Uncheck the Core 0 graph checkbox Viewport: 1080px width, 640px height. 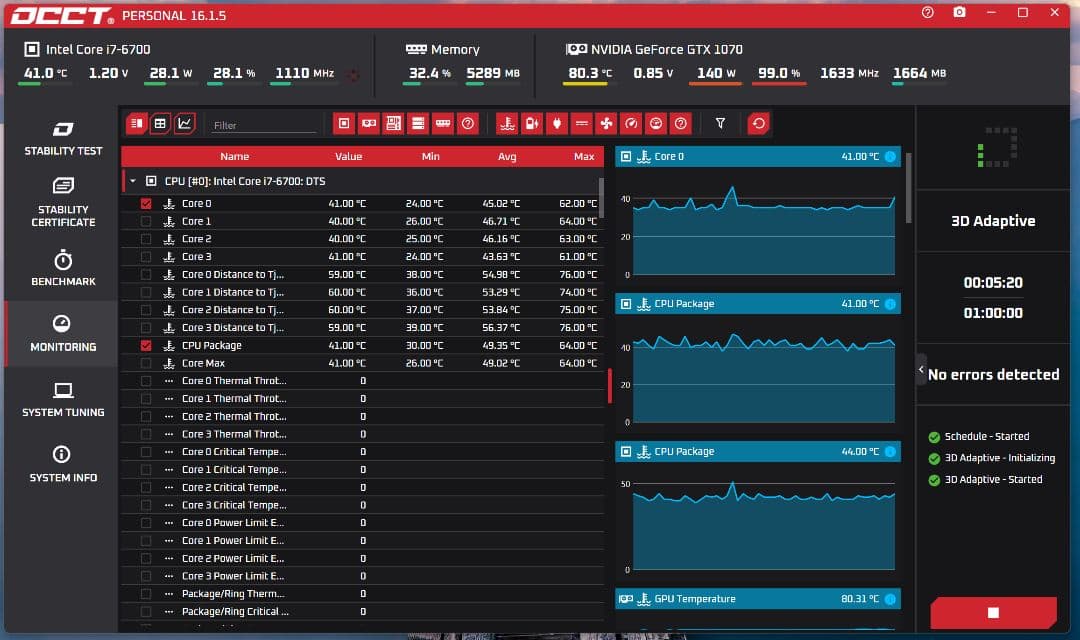click(146, 203)
